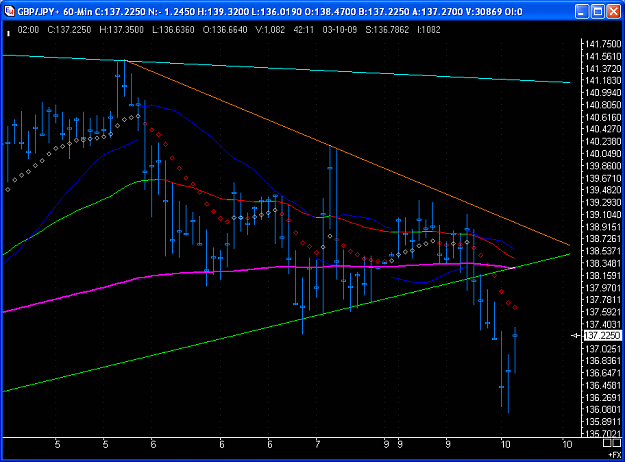
Task: Click the small marker icon left of 02:00
Action: point(8,33)
